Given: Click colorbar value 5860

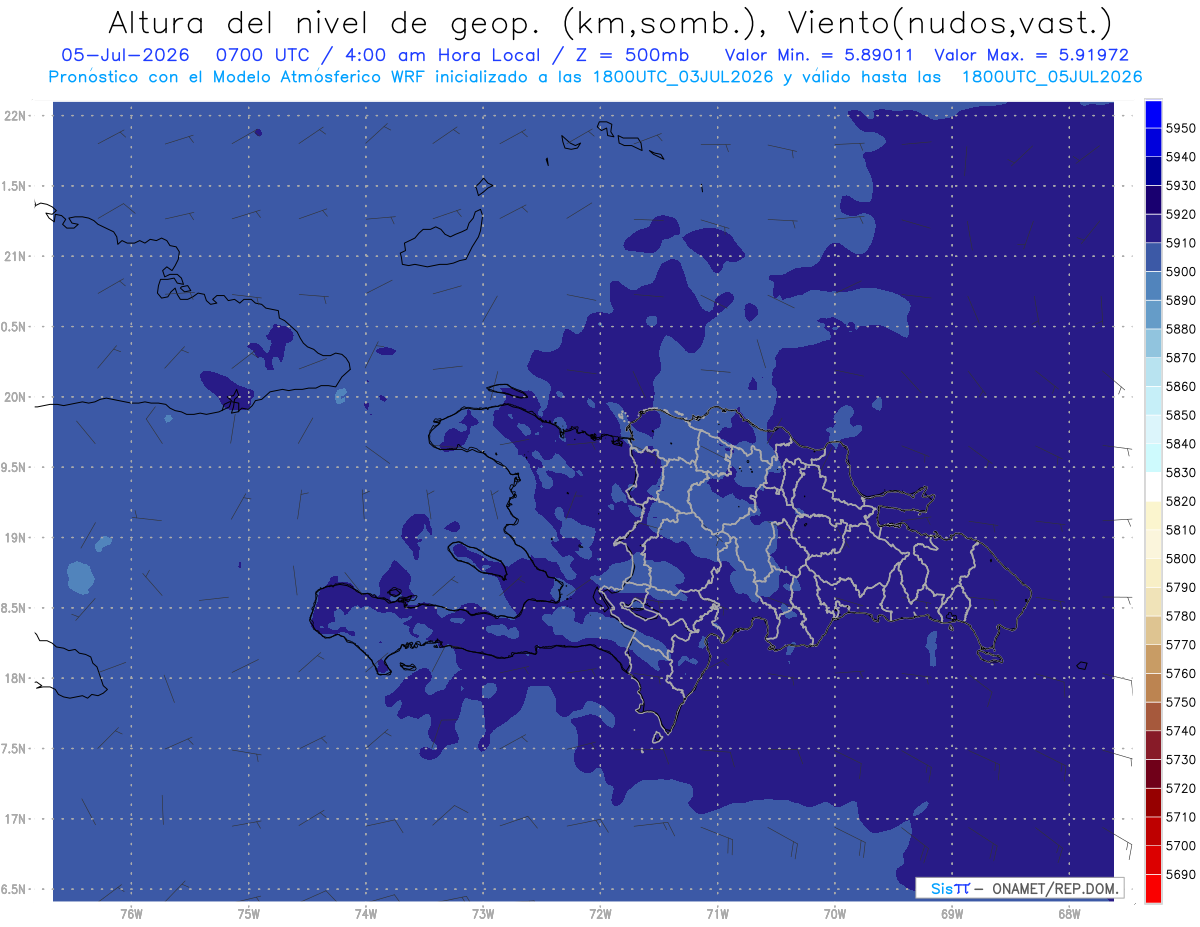Looking at the screenshot, I should pos(1180,386).
